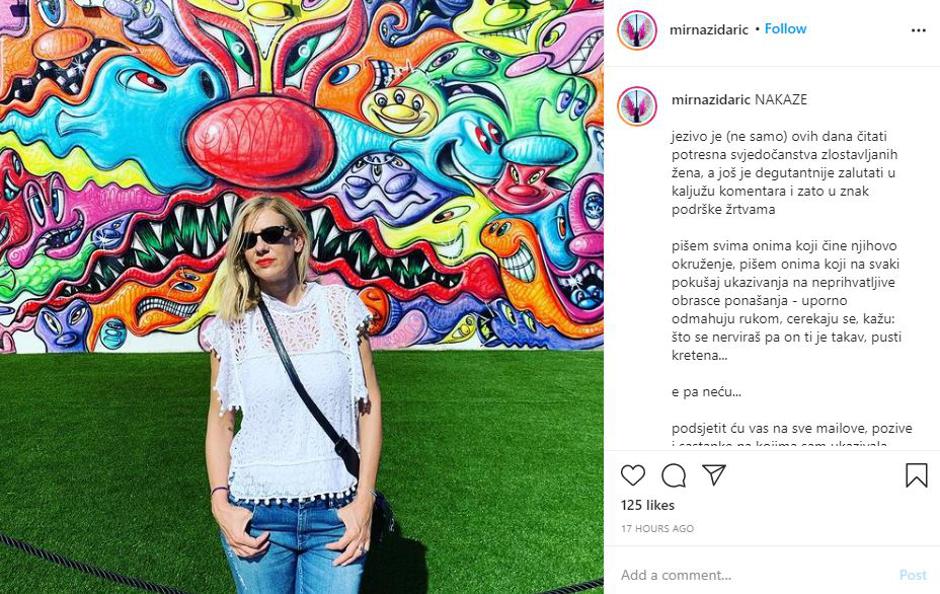Image resolution: width=940 pixels, height=594 pixels.
Task: View the 125 likes list
Action: pos(647,505)
